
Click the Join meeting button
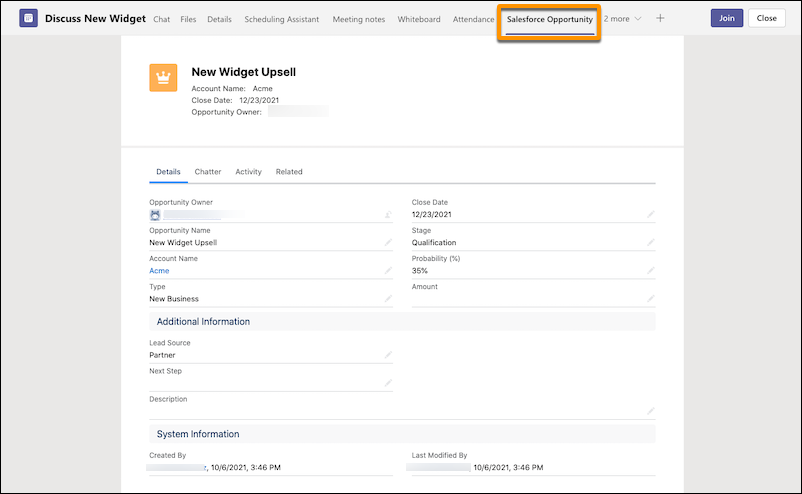tap(727, 18)
